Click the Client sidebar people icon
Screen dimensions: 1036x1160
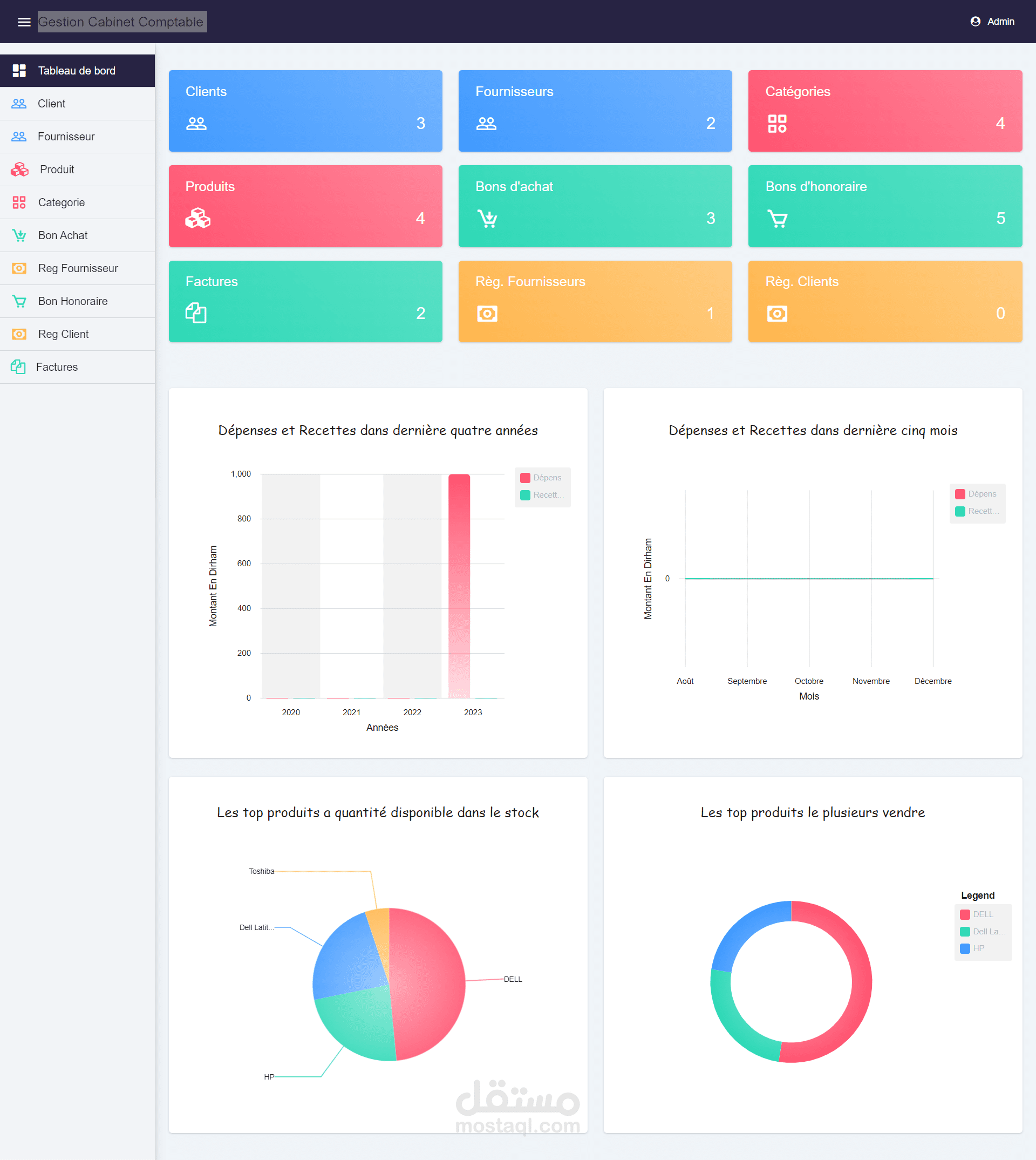(x=19, y=104)
